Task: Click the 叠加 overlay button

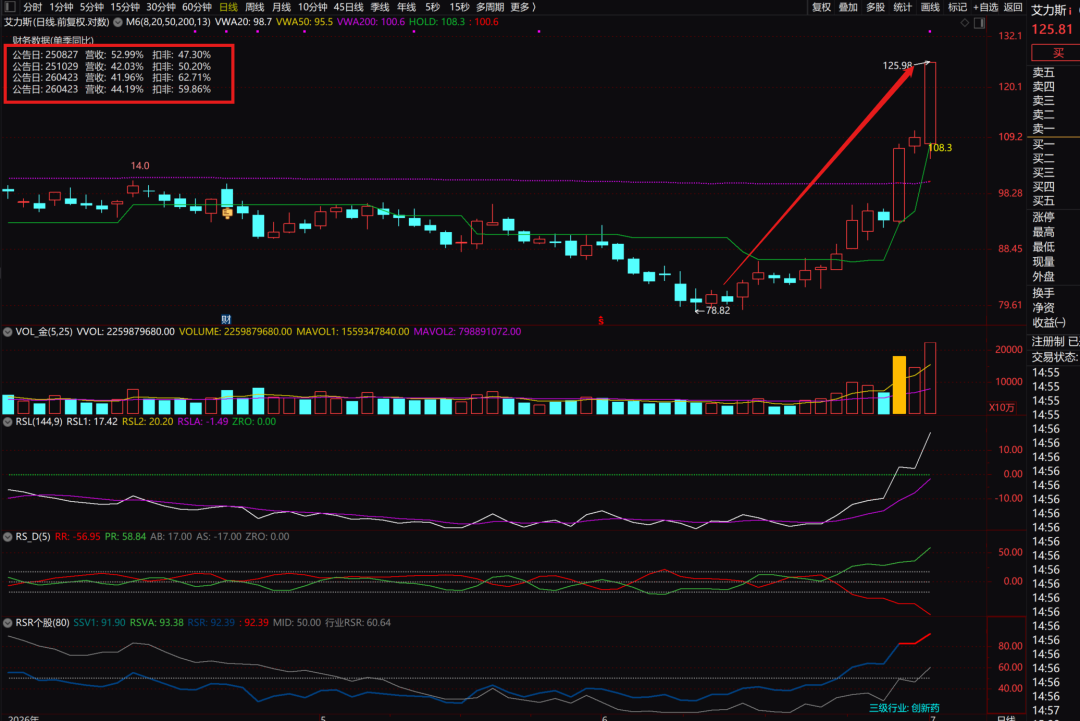Action: coord(848,7)
